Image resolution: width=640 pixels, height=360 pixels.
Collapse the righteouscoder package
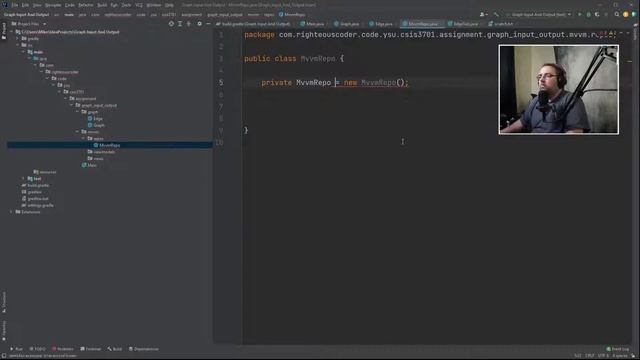[42, 72]
